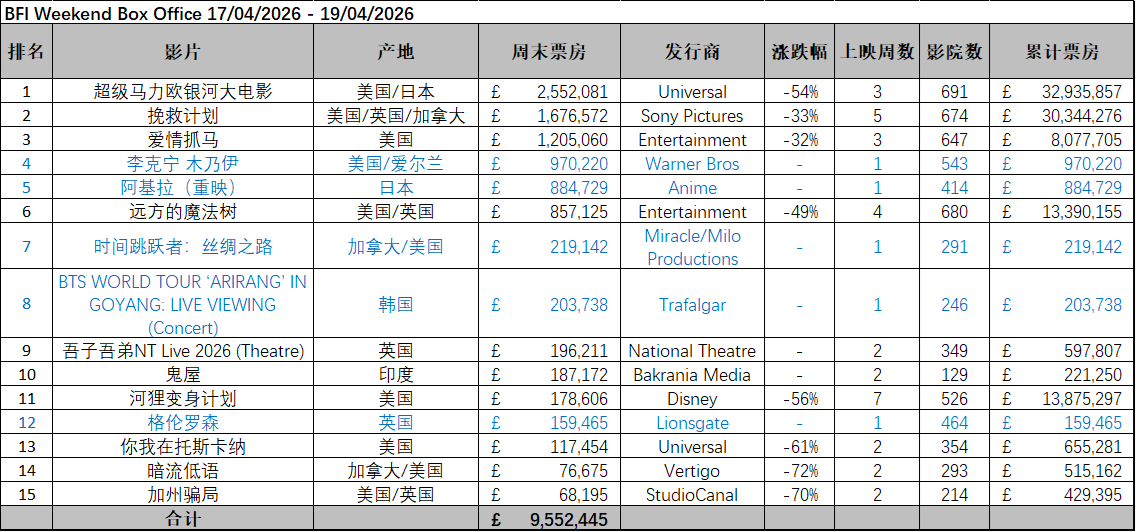Select the cinema count cell 464
Screen dimensions: 1136x532
[x=954, y=423]
